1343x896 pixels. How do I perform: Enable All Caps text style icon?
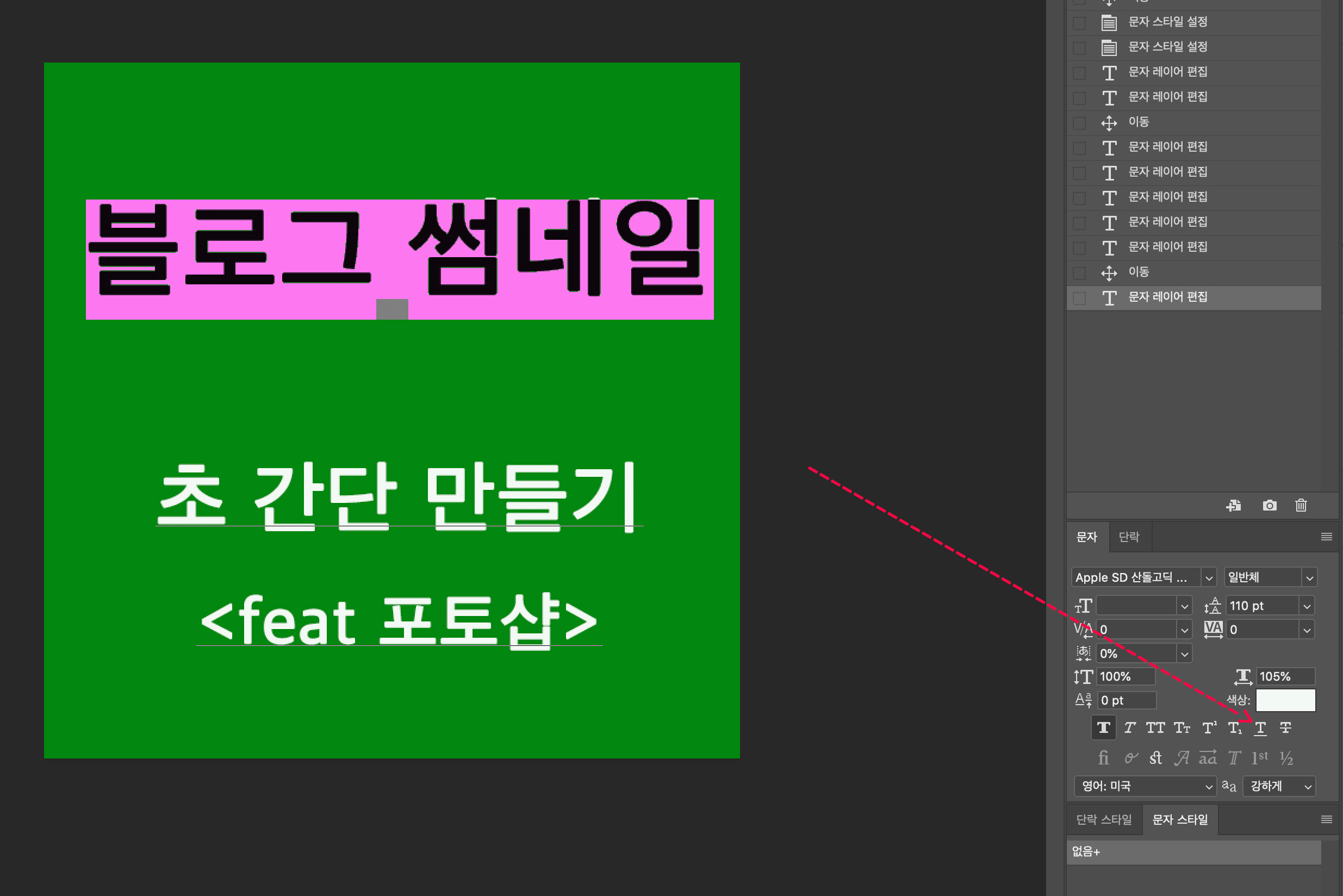[1155, 728]
